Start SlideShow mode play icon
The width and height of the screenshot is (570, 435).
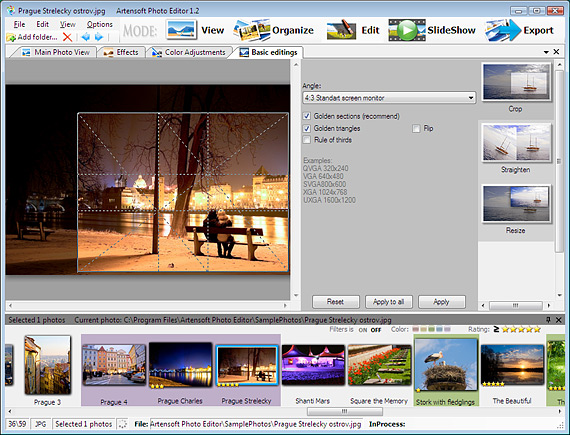407,30
